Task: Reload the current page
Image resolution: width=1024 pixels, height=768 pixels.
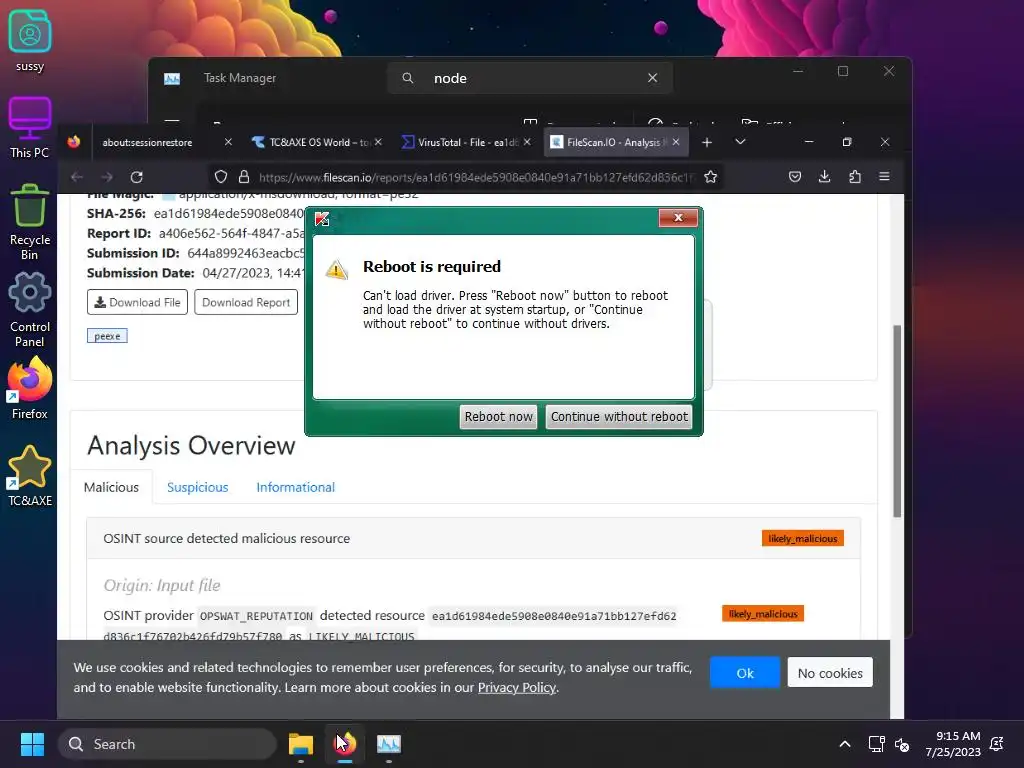Action: (136, 177)
